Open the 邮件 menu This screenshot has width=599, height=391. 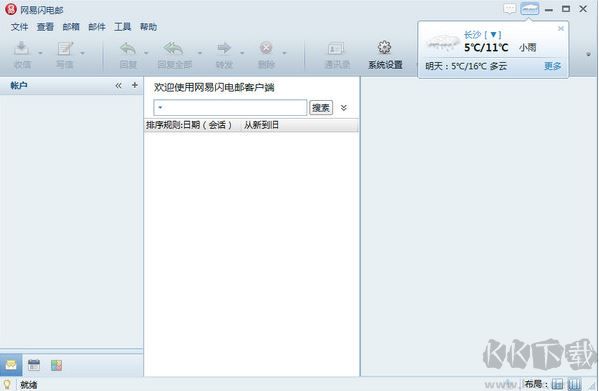97,27
